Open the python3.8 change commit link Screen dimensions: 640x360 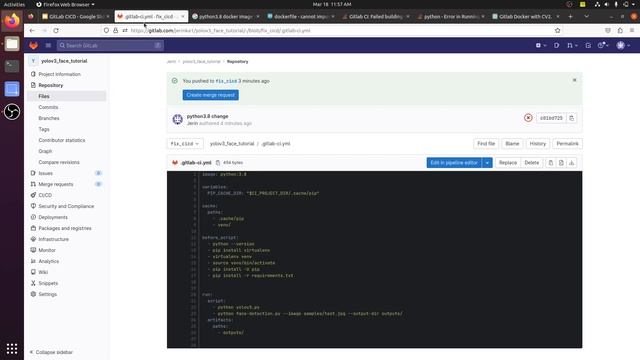(x=207, y=116)
